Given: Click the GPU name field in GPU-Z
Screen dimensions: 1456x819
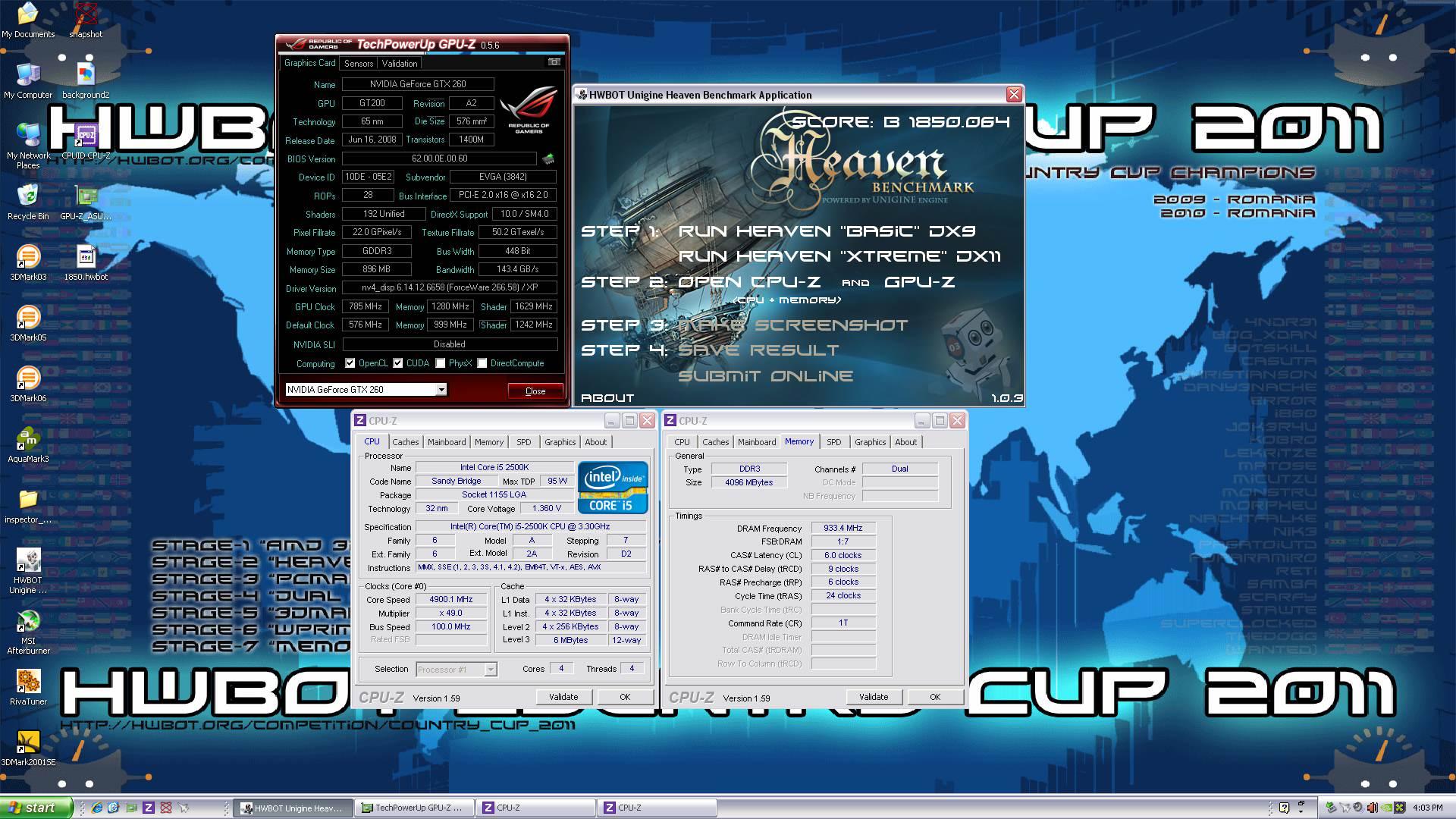Looking at the screenshot, I should (x=418, y=84).
